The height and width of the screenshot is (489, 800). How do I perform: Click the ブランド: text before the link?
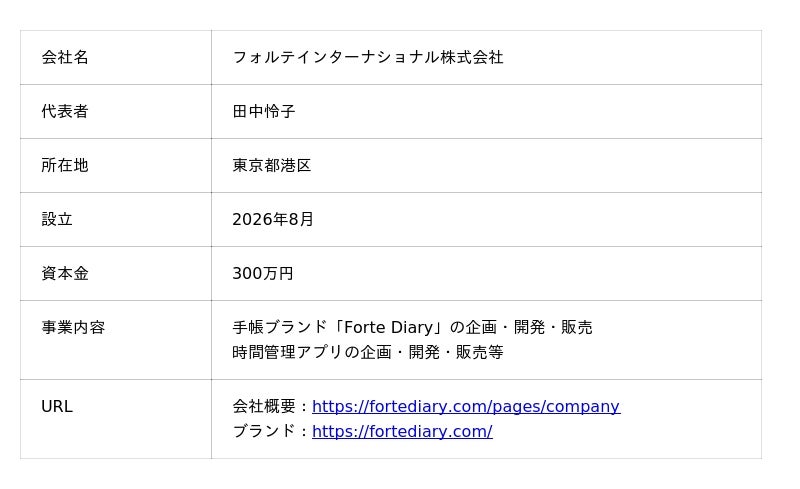pyautogui.click(x=271, y=431)
